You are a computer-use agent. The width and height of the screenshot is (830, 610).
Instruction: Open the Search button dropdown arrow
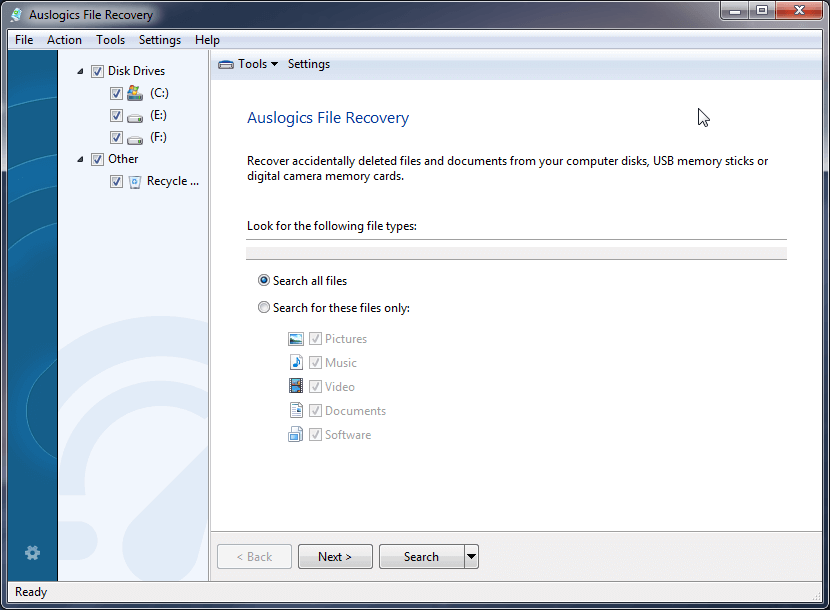tap(472, 557)
